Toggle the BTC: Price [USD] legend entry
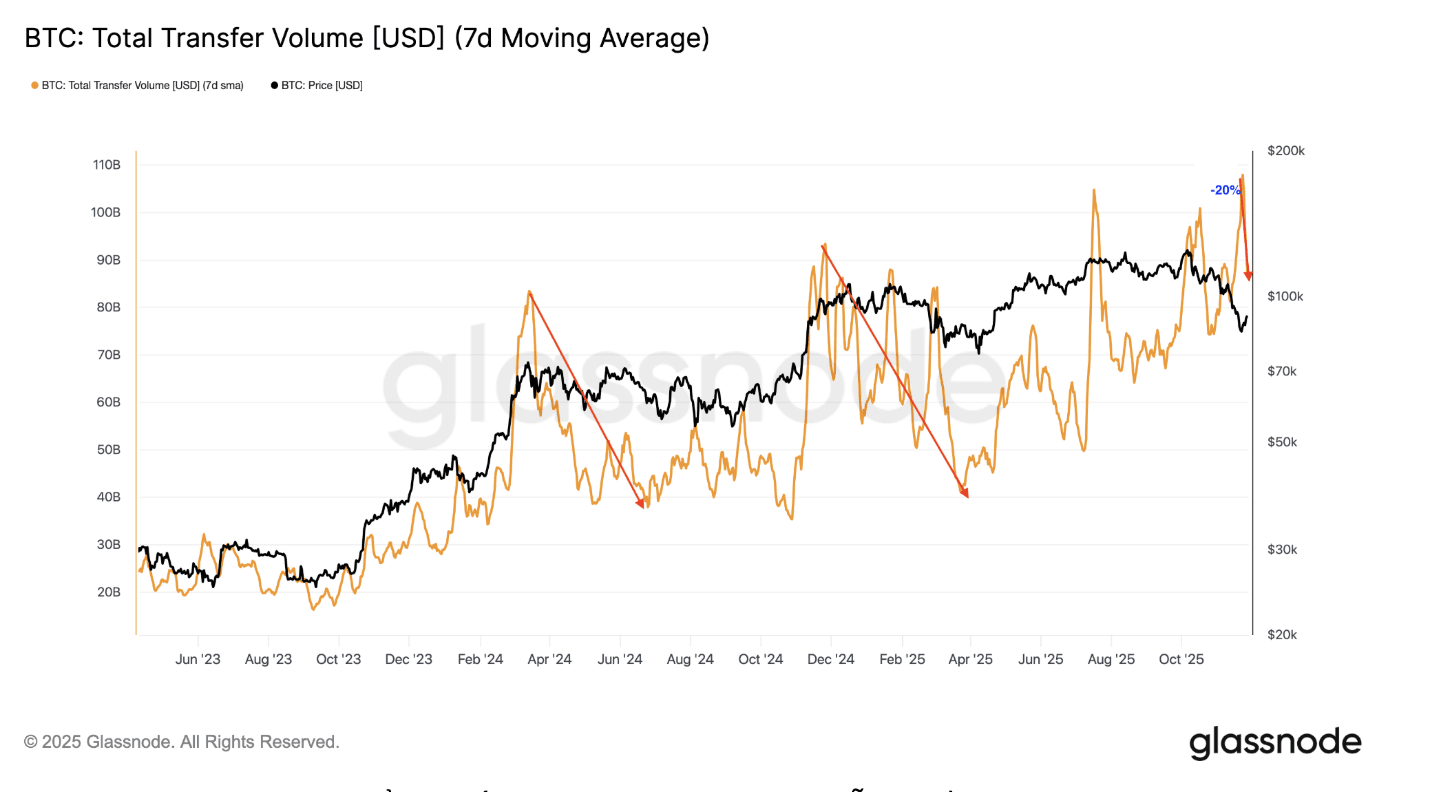1450x792 pixels. [316, 86]
